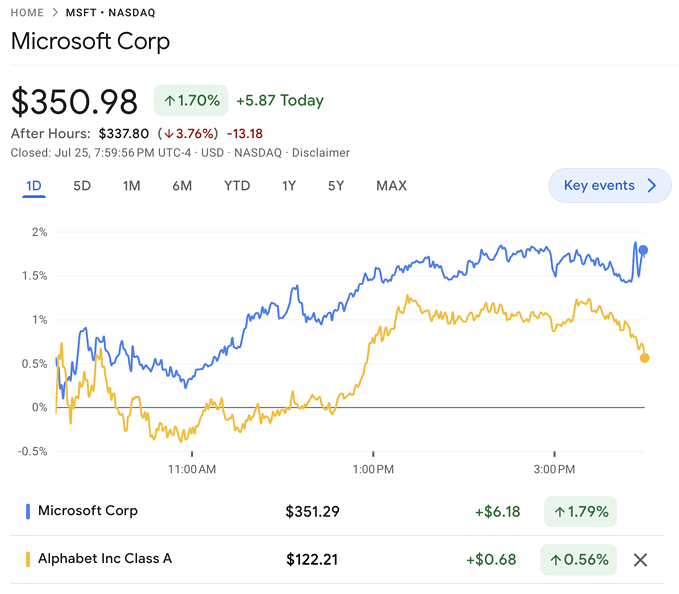The image size is (679, 594).
Task: Open the Key events button
Action: click(x=599, y=185)
